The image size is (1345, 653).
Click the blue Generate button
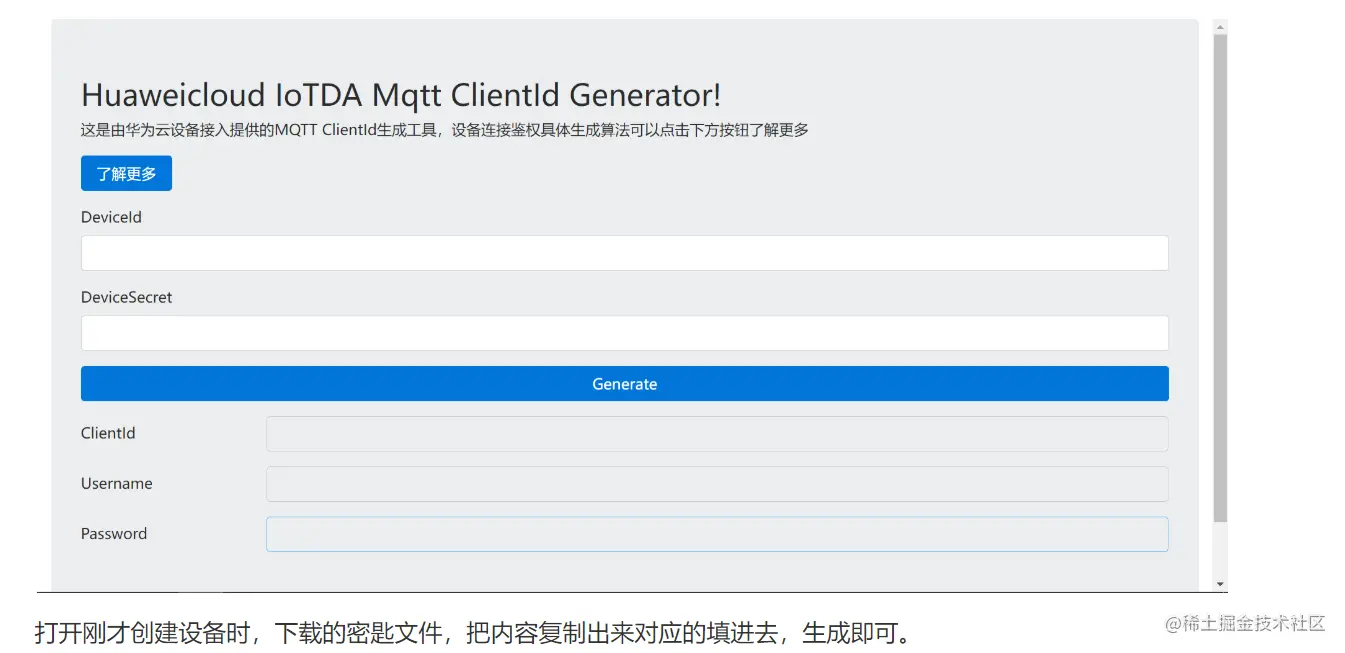pyautogui.click(x=624, y=384)
